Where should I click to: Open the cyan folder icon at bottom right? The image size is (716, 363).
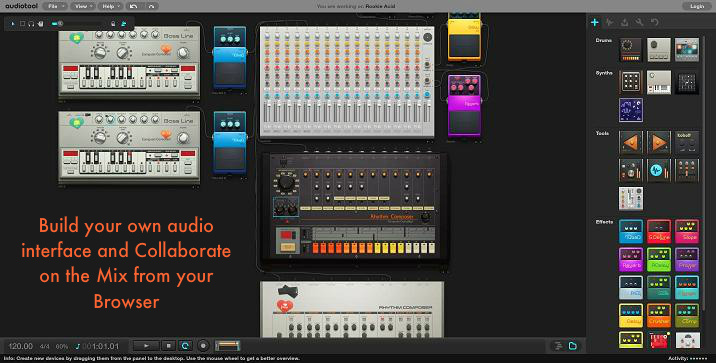(573, 346)
